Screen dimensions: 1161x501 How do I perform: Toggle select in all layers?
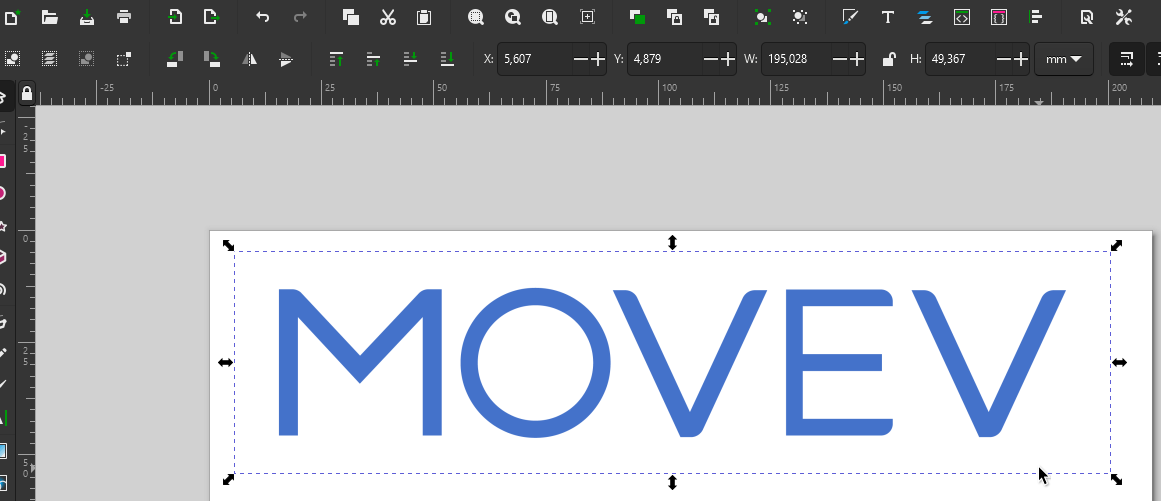pyautogui.click(x=49, y=59)
